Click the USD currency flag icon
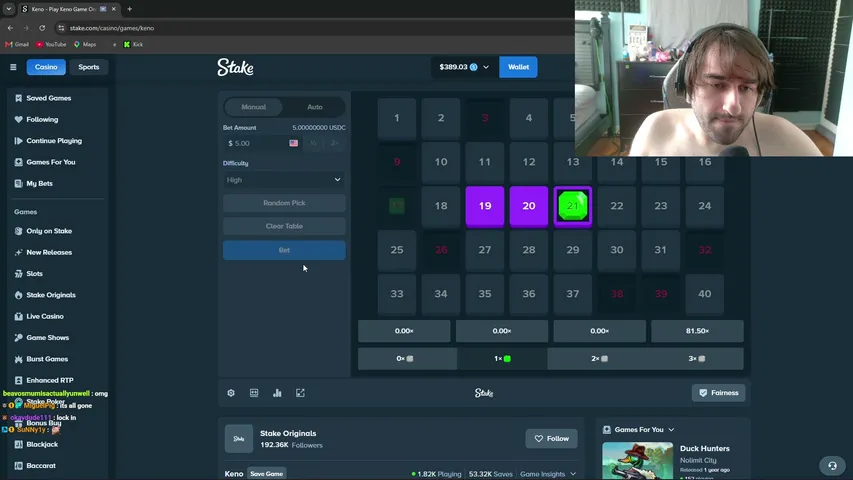 (294, 143)
